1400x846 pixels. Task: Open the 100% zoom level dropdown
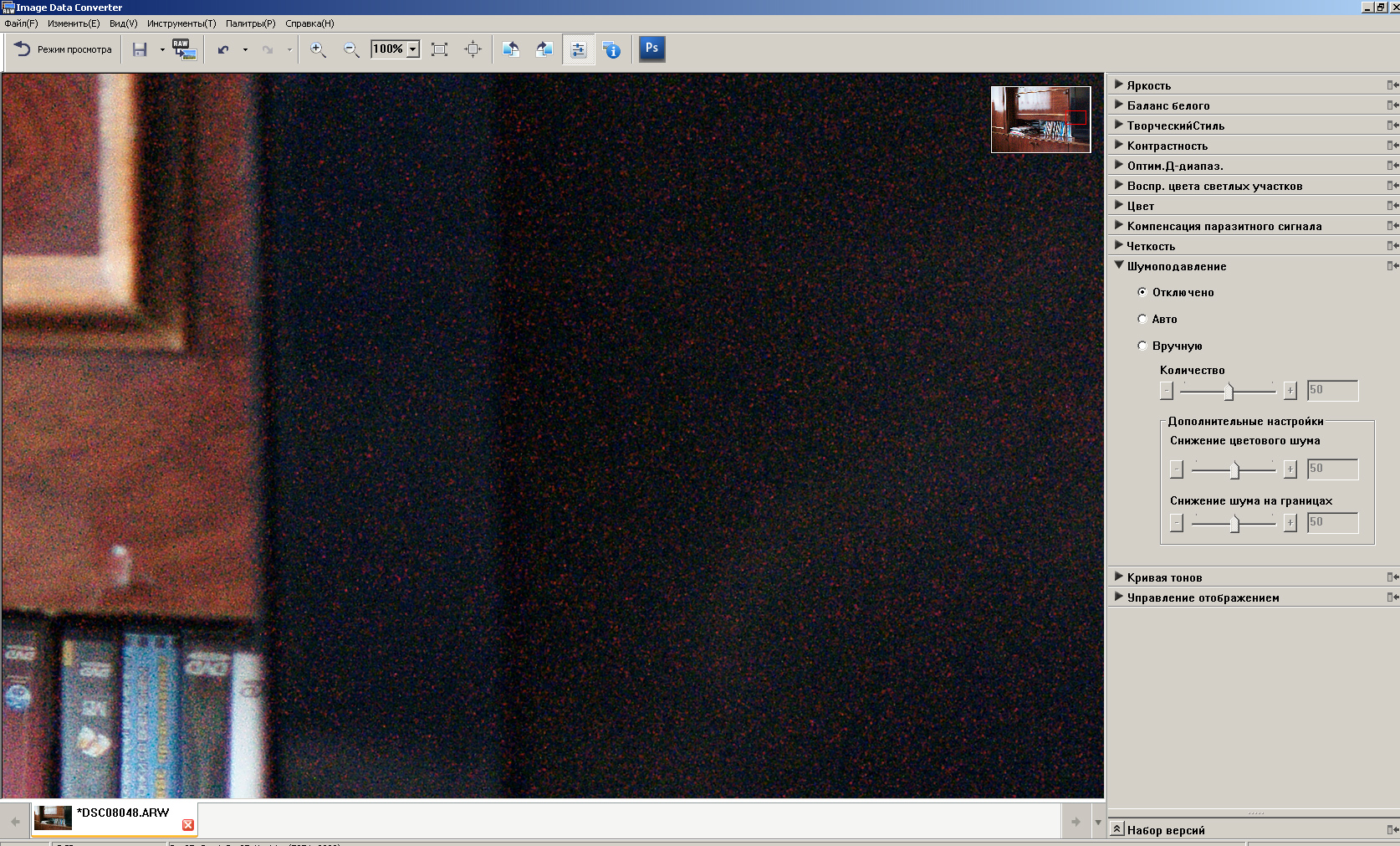pos(412,50)
